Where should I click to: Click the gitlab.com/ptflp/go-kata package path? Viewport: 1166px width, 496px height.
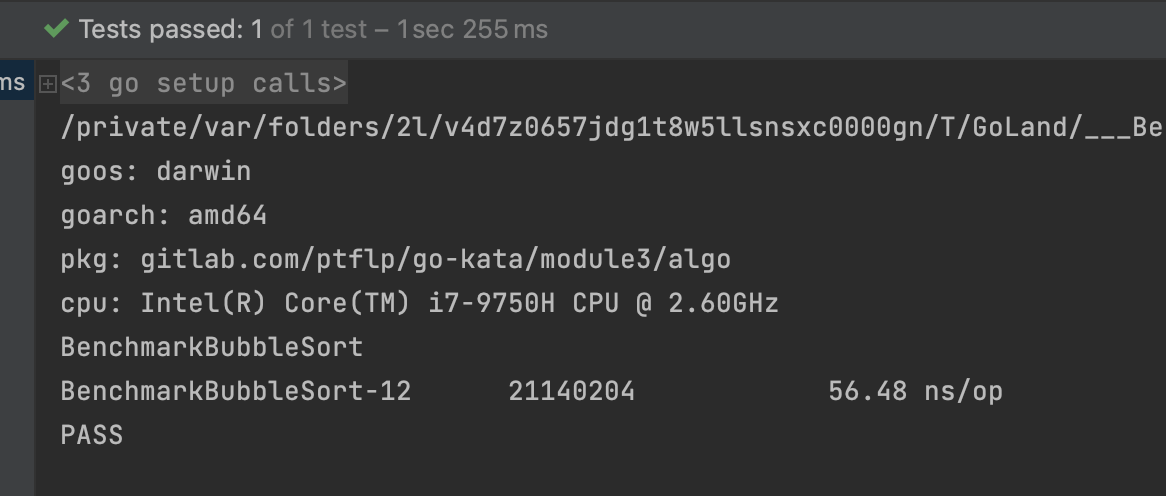pos(435,259)
